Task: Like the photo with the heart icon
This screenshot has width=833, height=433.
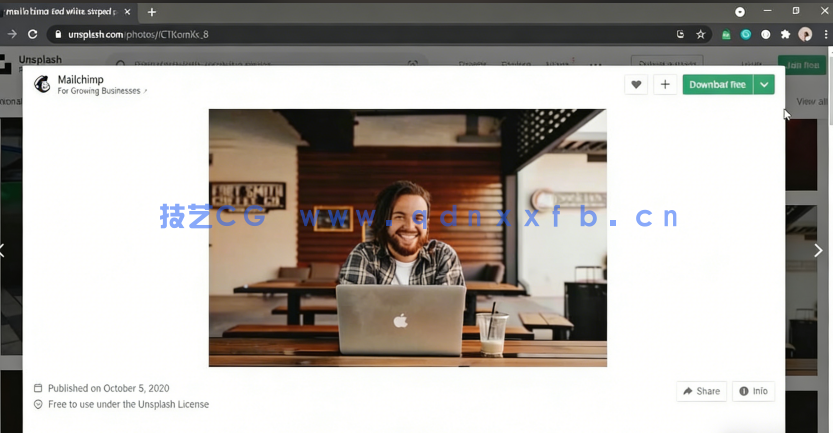Action: (636, 85)
